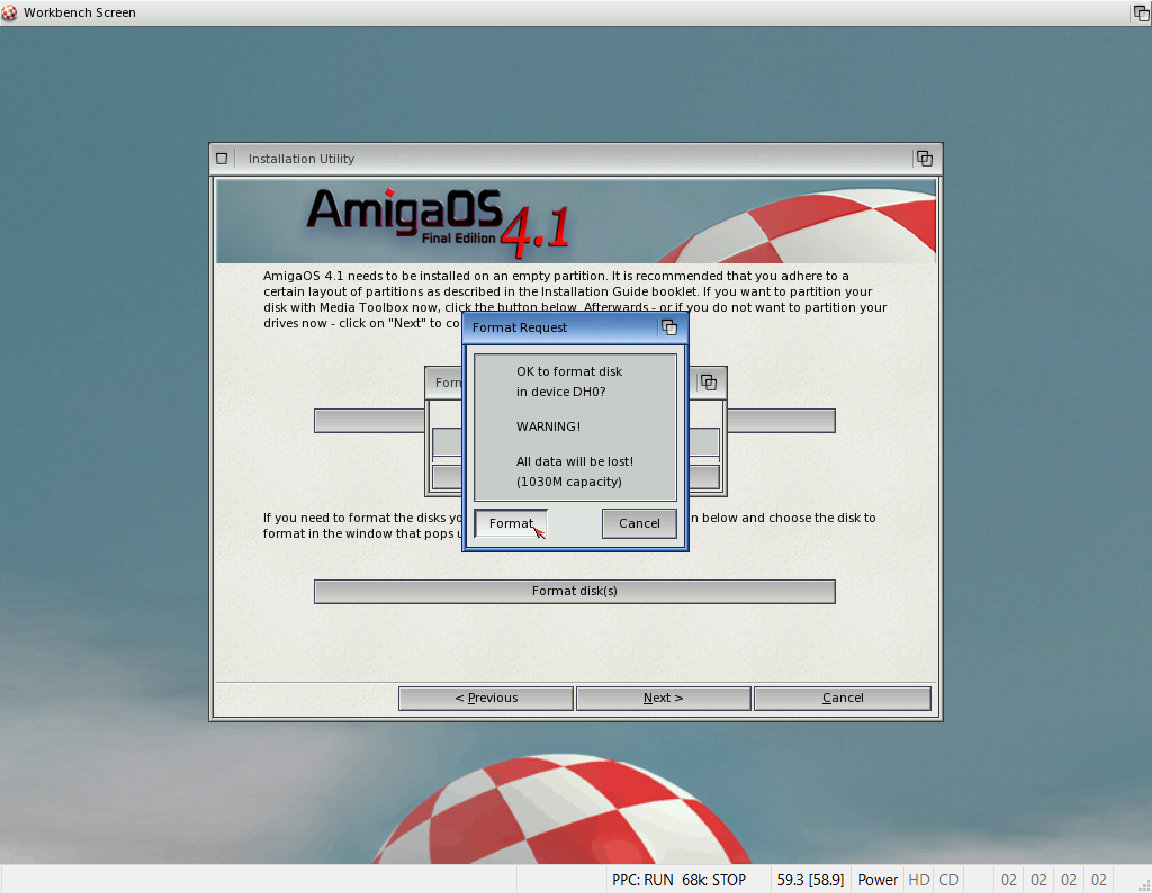Click the "(1030M capacity)" text
Screen dimensions: 1152x893
pos(569,482)
